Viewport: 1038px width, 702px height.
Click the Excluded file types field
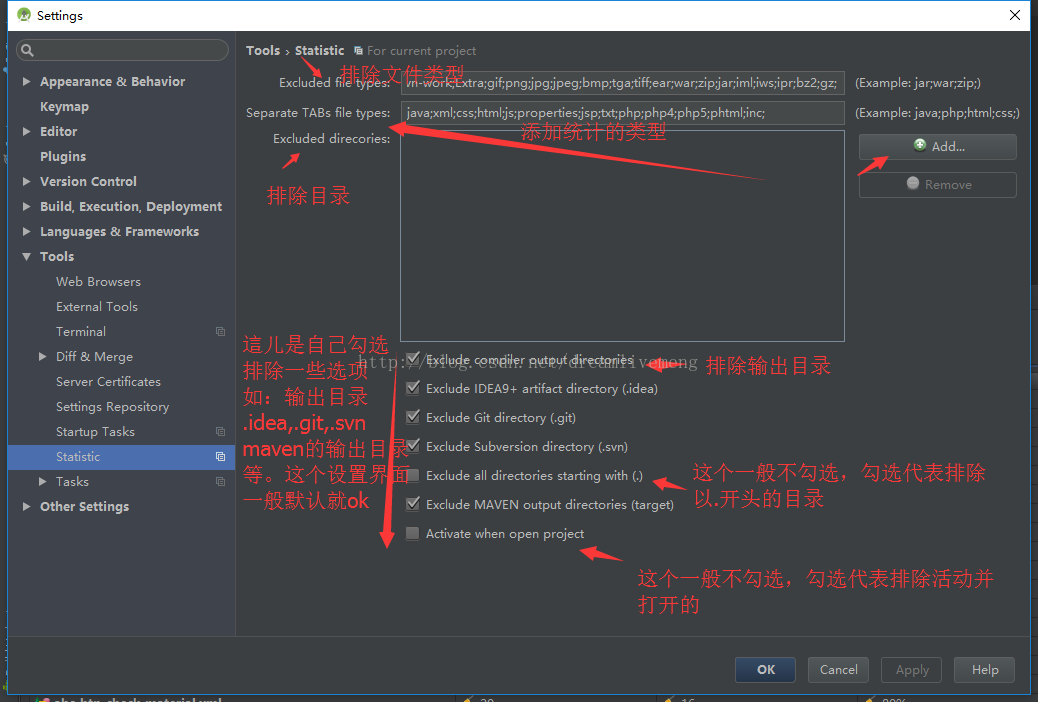coord(622,83)
